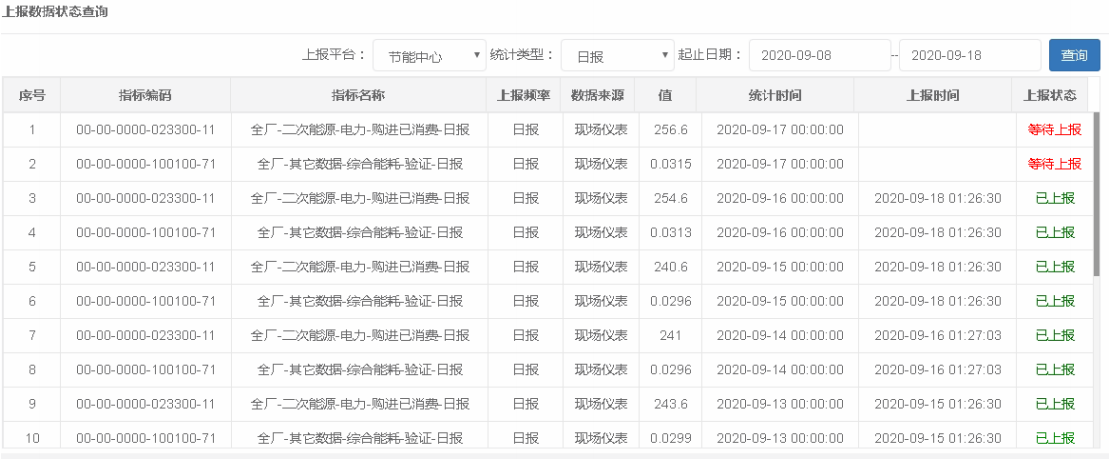Click 日报 frequency cell in row 9
Screen dimensions: 1114x461
pyautogui.click(x=526, y=404)
